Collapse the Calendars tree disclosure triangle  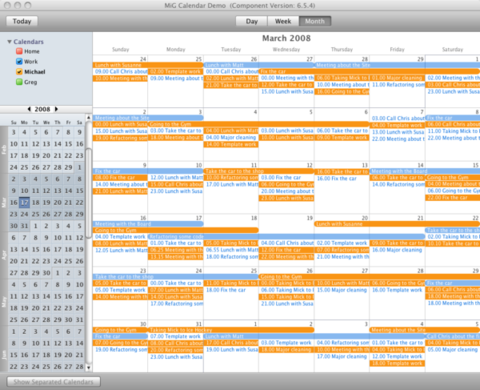(x=10, y=42)
